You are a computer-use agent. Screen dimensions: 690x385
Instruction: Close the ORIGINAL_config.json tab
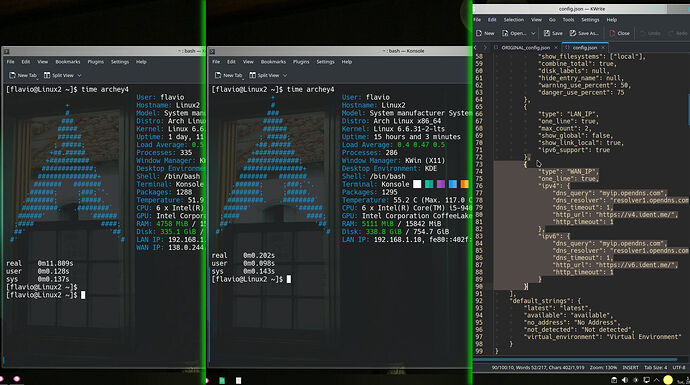556,48
